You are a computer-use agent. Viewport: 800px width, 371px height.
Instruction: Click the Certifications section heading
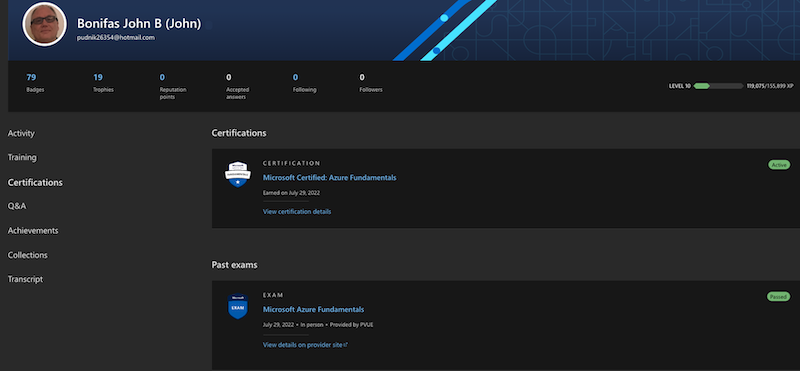[239, 133]
